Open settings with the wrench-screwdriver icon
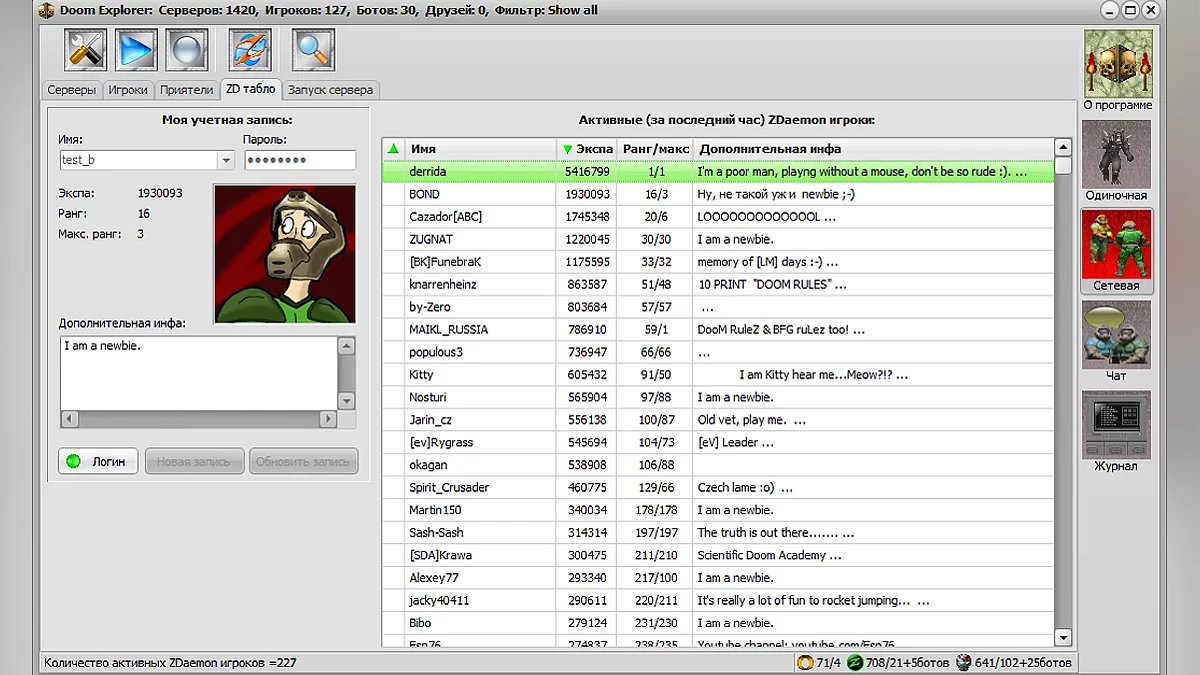The height and width of the screenshot is (675, 1200). (x=85, y=49)
